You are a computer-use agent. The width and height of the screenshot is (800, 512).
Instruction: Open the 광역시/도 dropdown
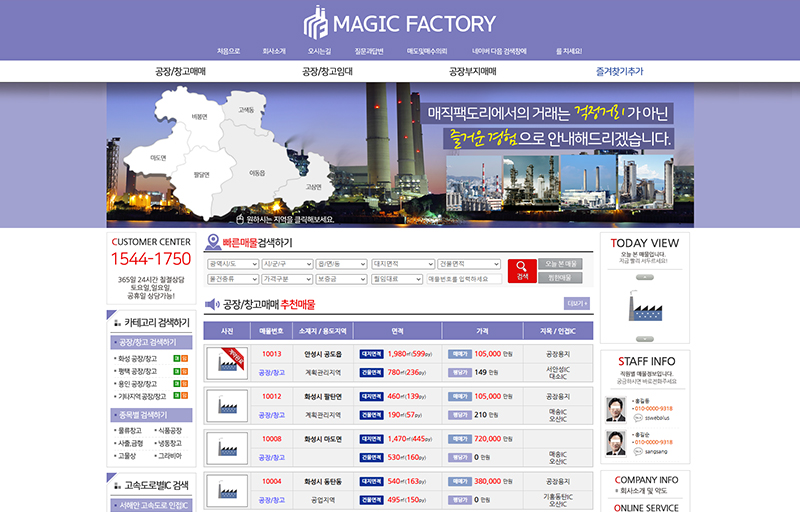click(233, 264)
